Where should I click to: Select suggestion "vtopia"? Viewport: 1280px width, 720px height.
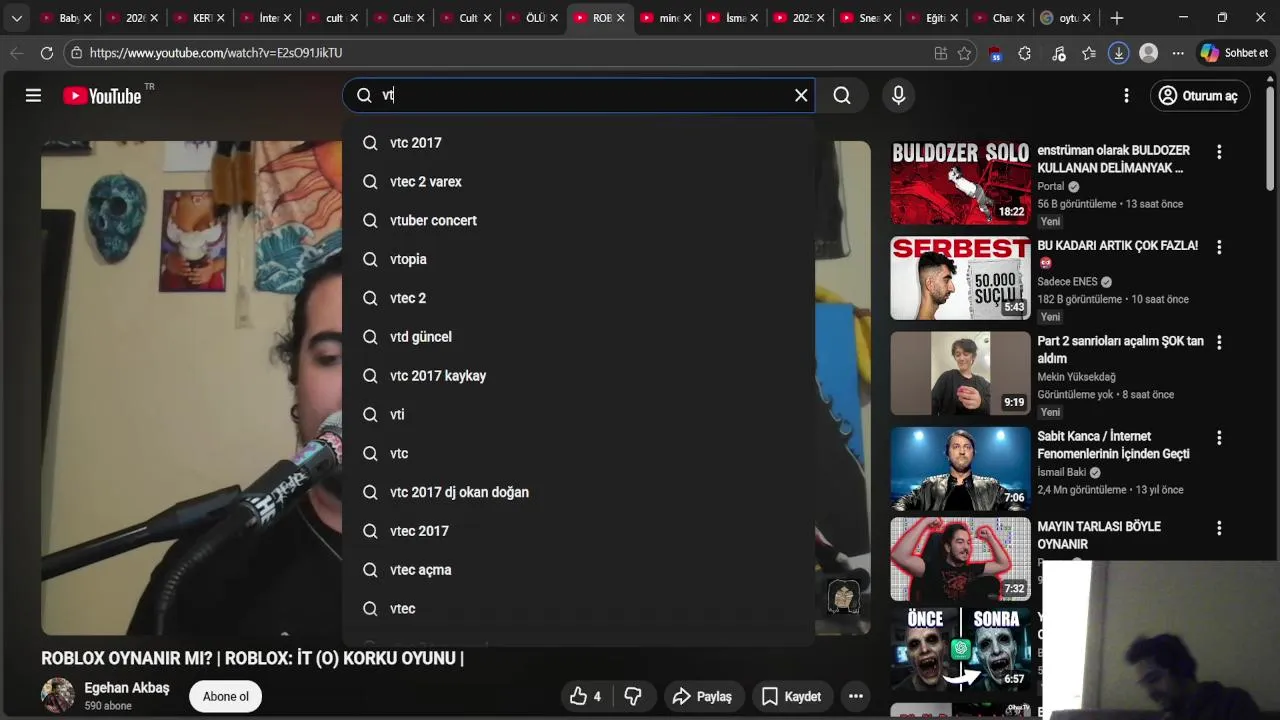point(578,259)
